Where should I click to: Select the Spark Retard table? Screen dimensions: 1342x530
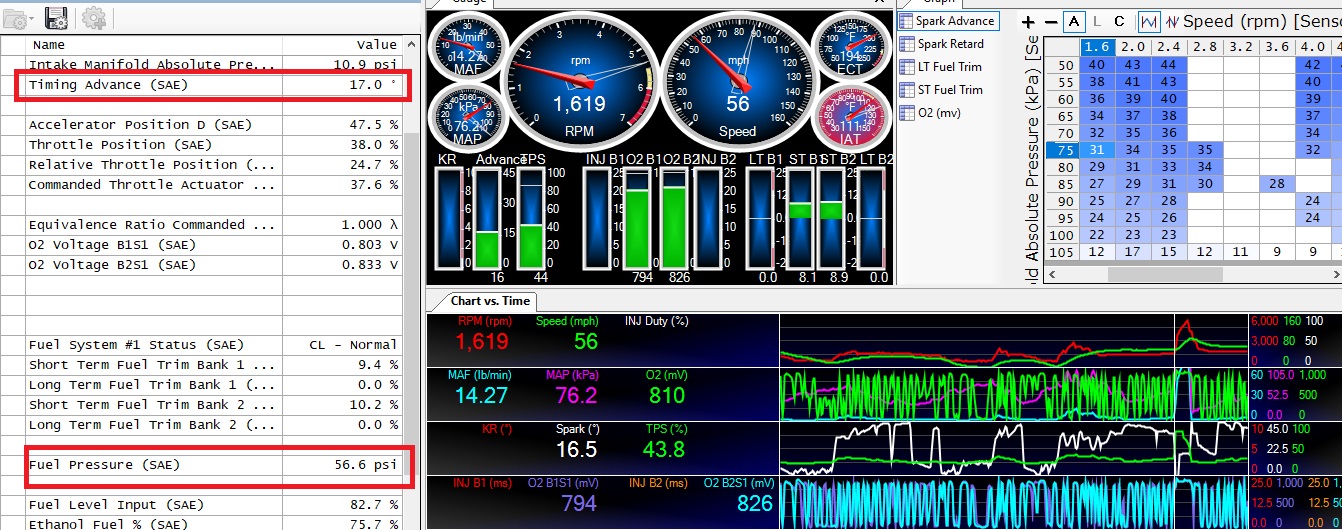click(x=950, y=44)
